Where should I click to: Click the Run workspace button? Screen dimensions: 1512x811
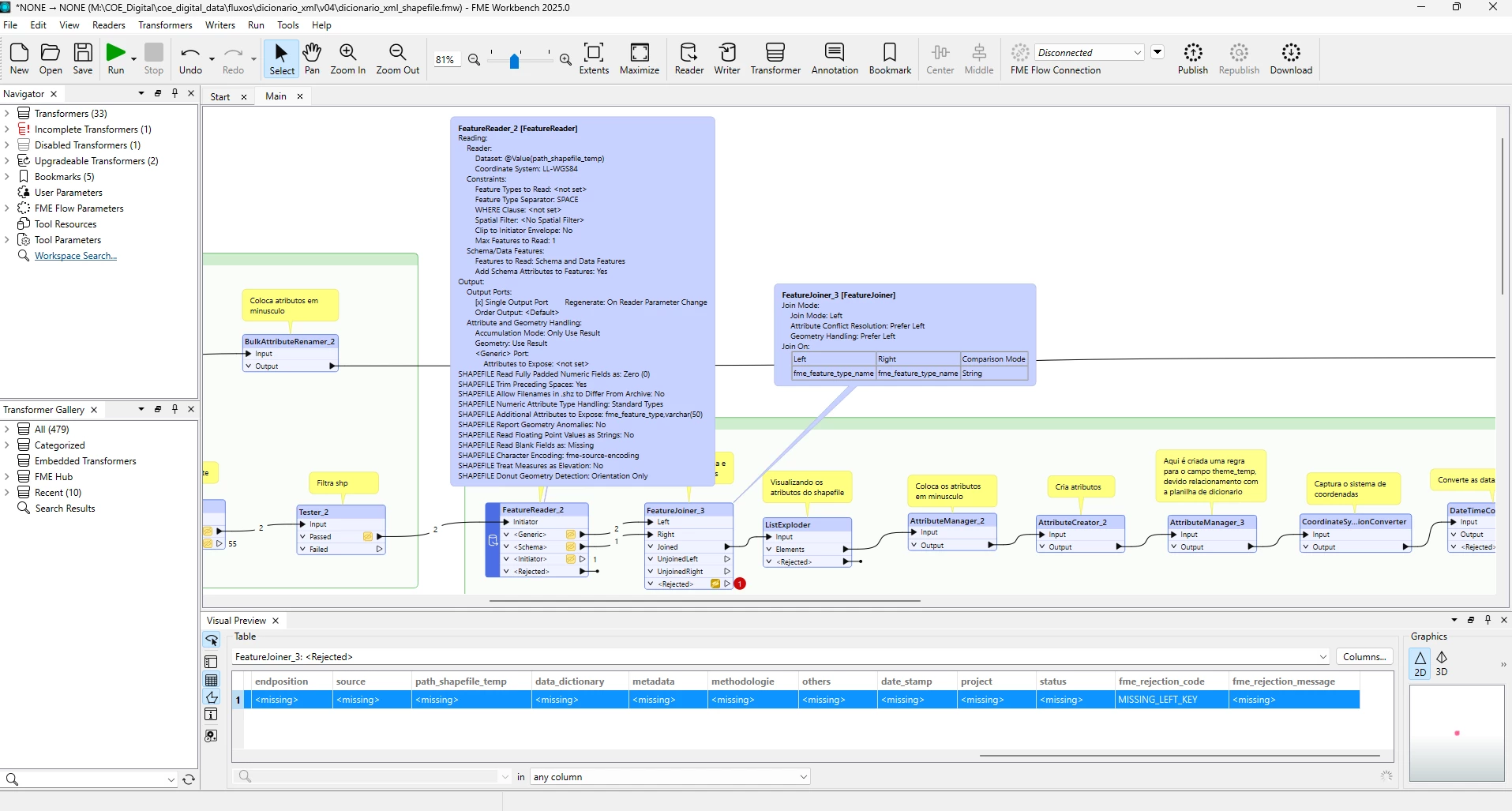click(115, 58)
